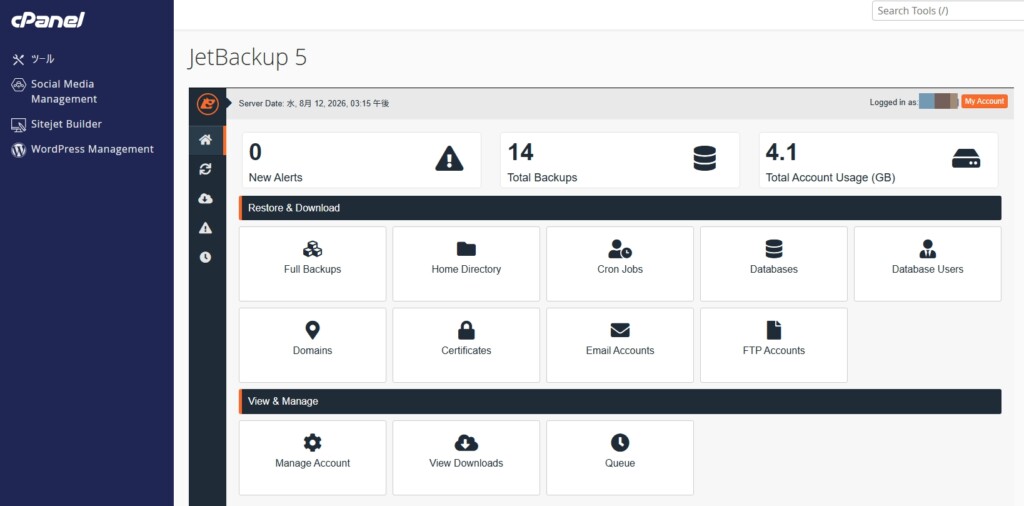This screenshot has height=506, width=1024.
Task: Click the hard drive icon on Account Usage
Action: point(966,159)
